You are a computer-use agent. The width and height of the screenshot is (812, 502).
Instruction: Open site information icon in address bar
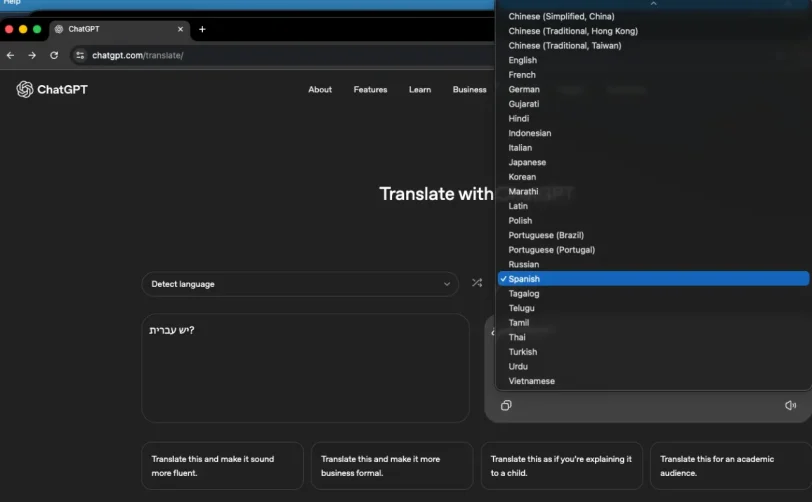point(80,55)
